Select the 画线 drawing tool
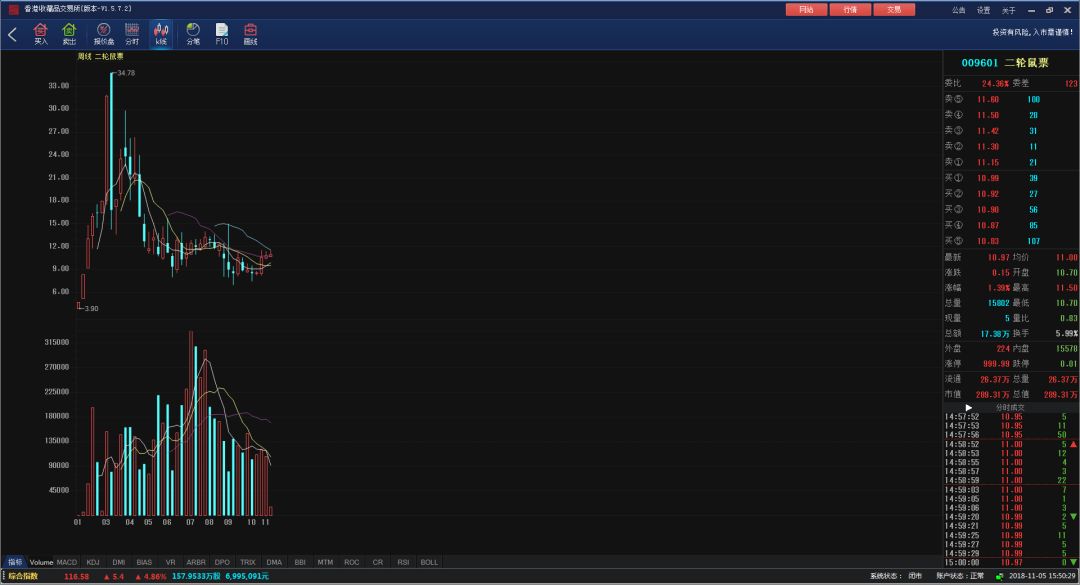The image size is (1080, 585). [250, 34]
